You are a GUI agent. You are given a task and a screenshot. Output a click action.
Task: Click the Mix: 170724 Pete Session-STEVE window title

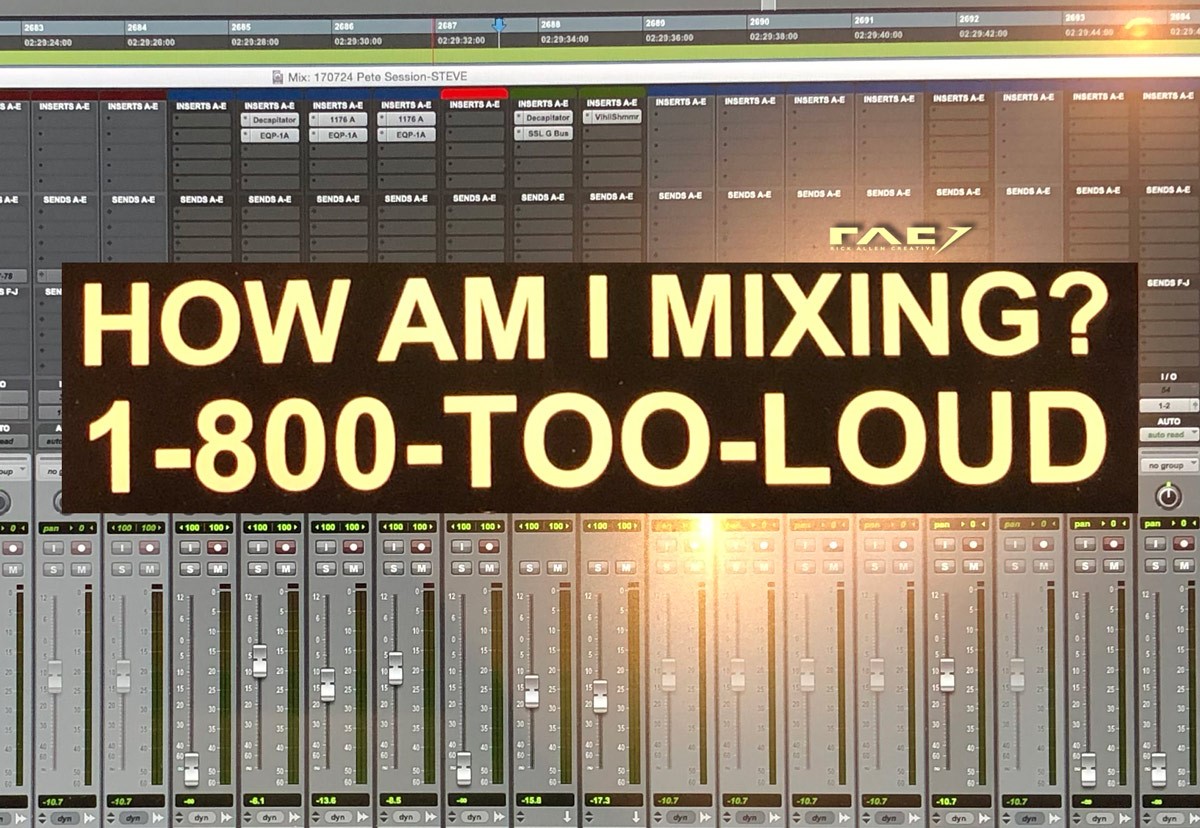click(x=376, y=77)
